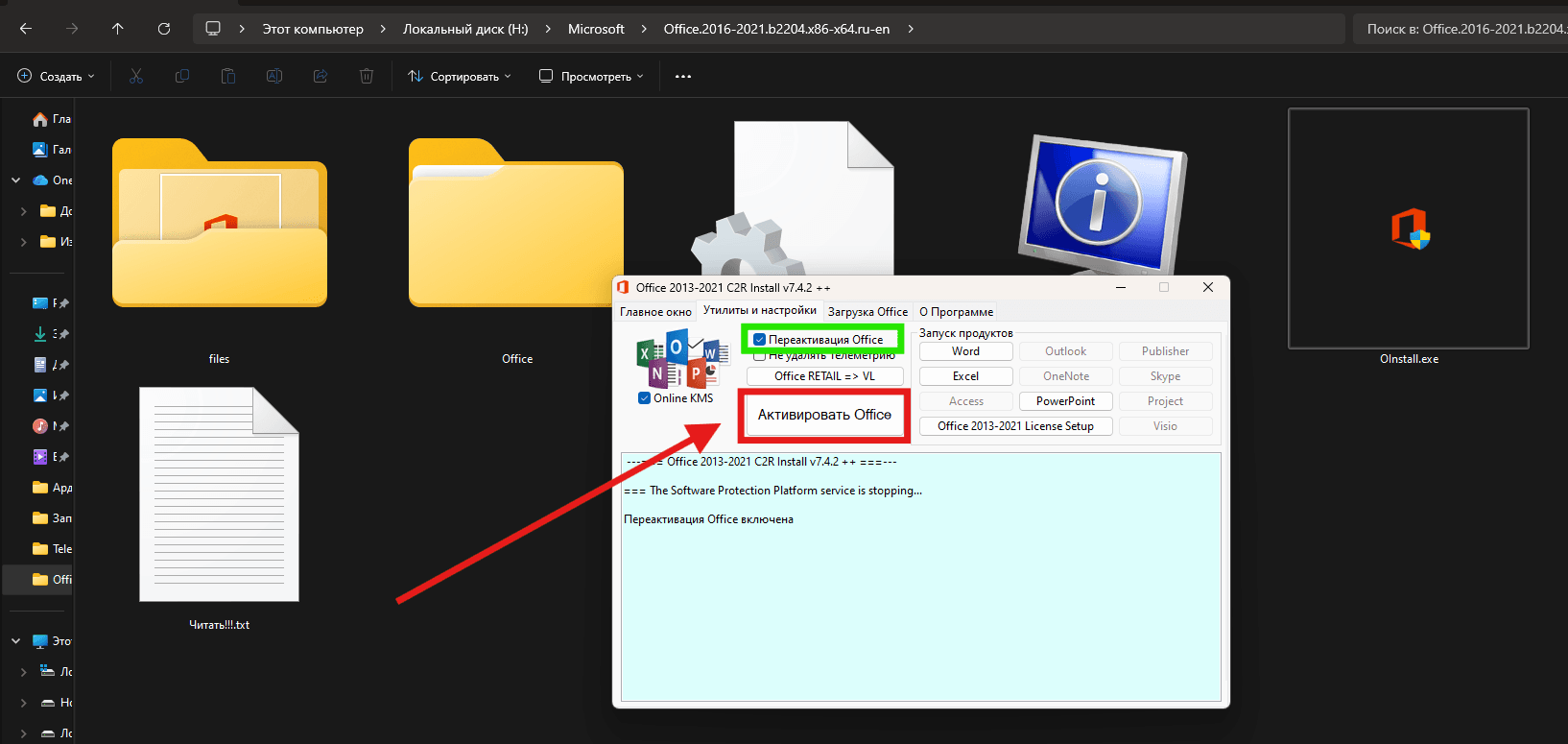Open the Создать dropdown menu

(57, 76)
